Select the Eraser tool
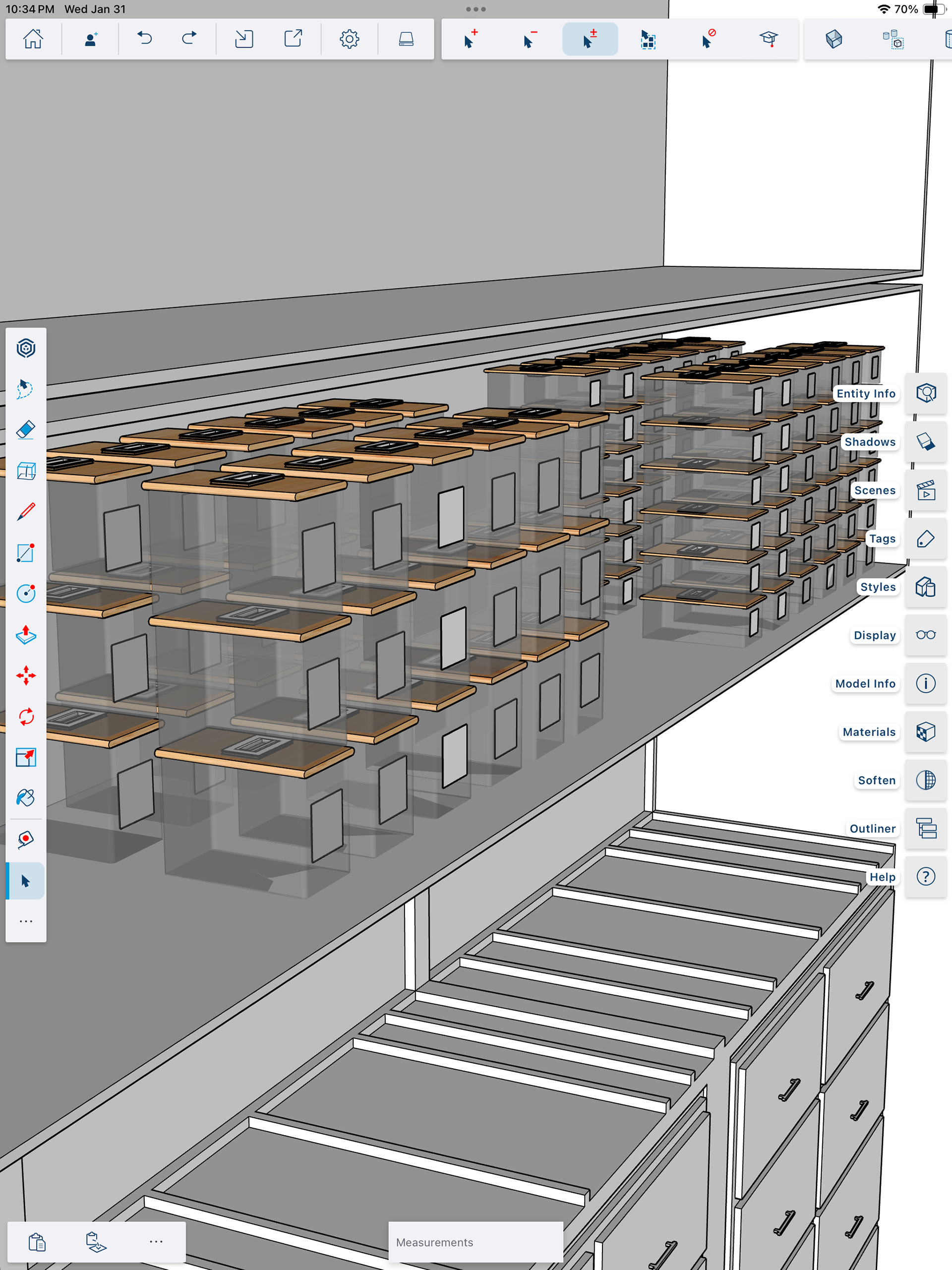The image size is (952, 1270). tap(26, 429)
